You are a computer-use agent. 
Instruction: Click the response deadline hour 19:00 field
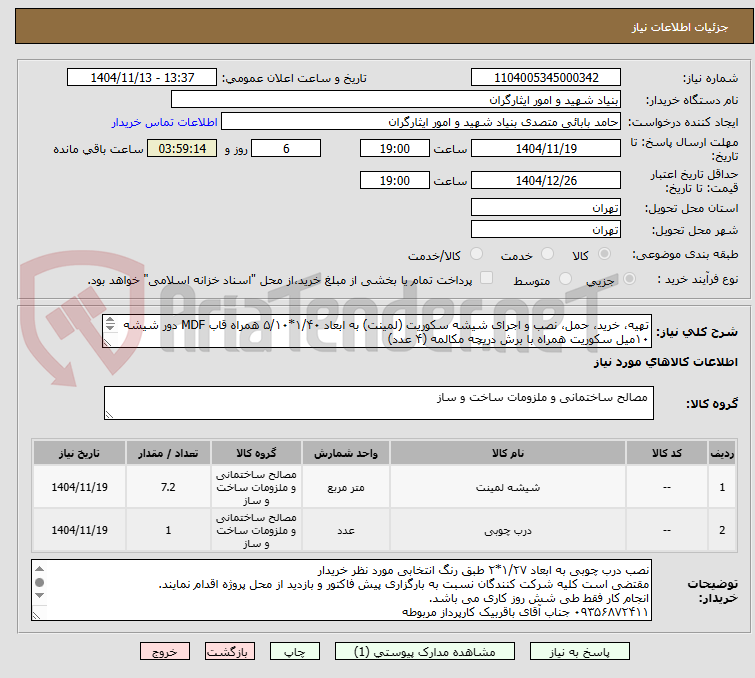[395, 148]
